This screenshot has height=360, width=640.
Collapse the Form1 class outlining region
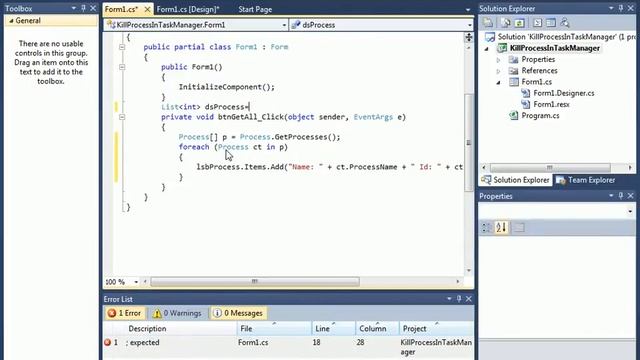pyautogui.click(x=122, y=47)
